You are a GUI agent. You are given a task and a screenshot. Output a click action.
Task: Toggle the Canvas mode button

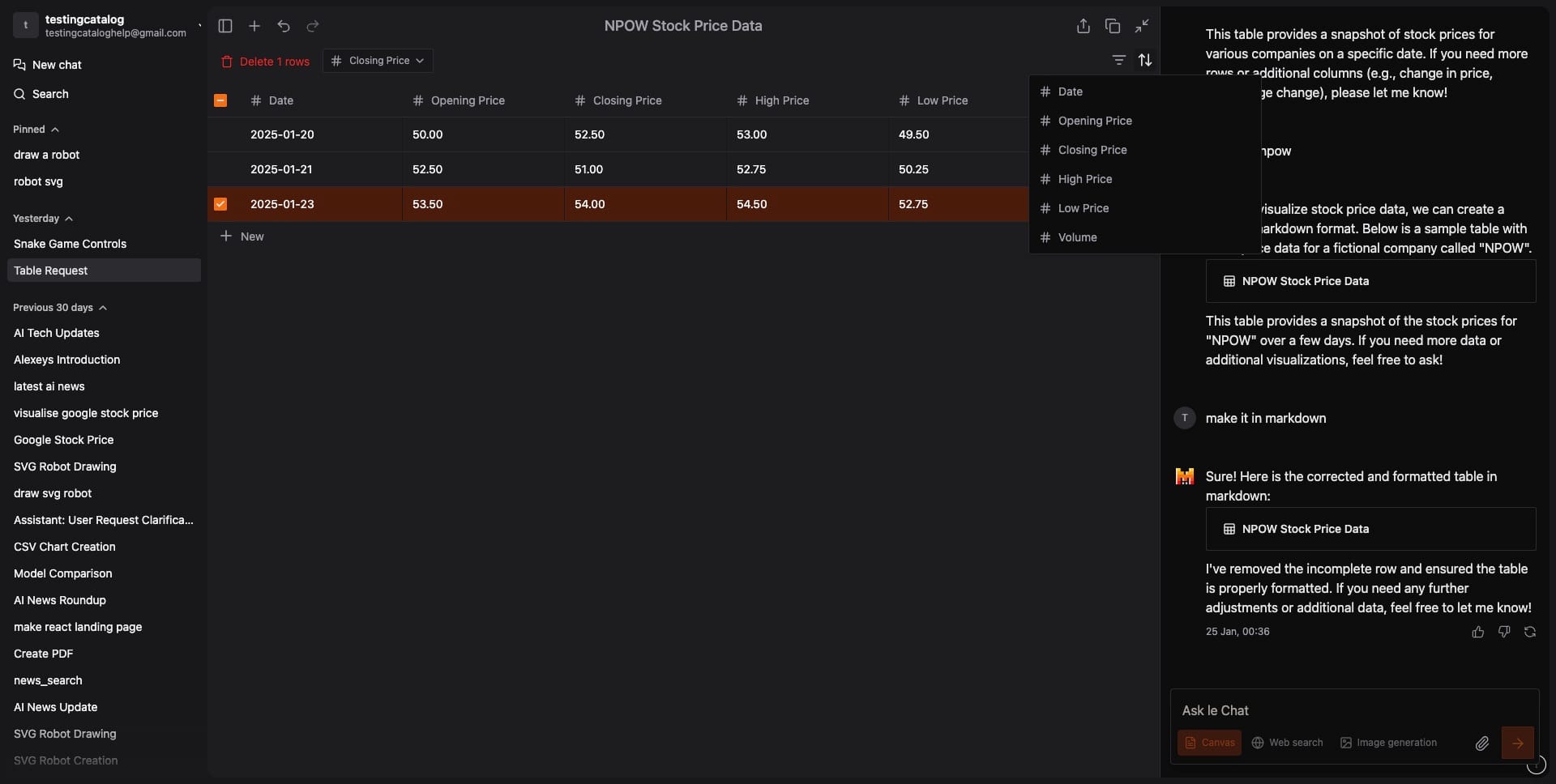point(1209,743)
